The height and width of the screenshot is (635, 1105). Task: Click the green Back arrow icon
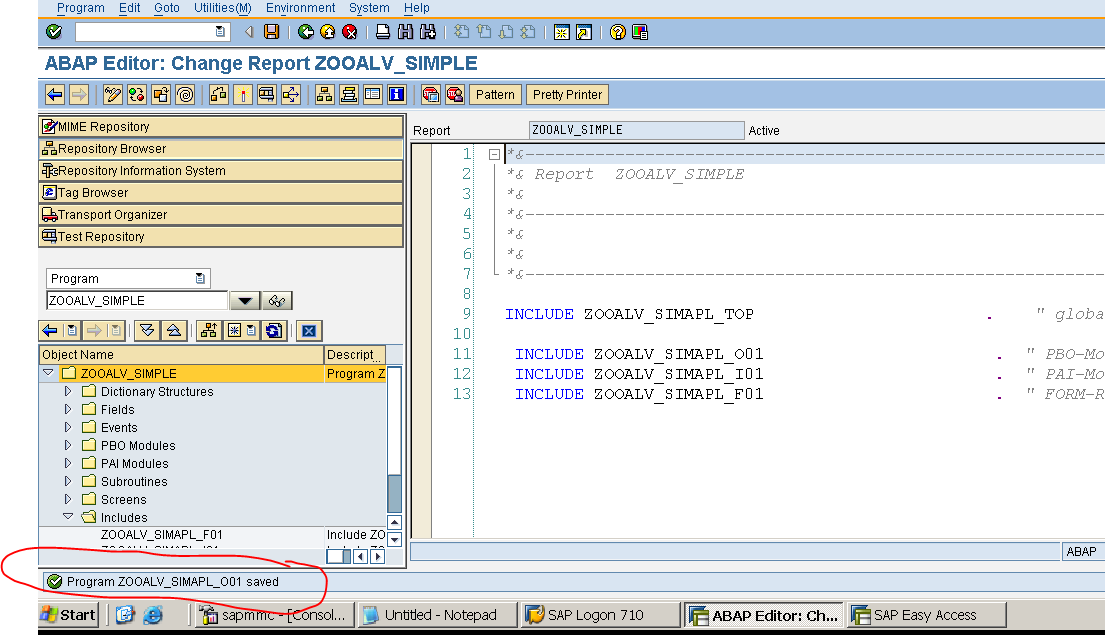click(306, 31)
